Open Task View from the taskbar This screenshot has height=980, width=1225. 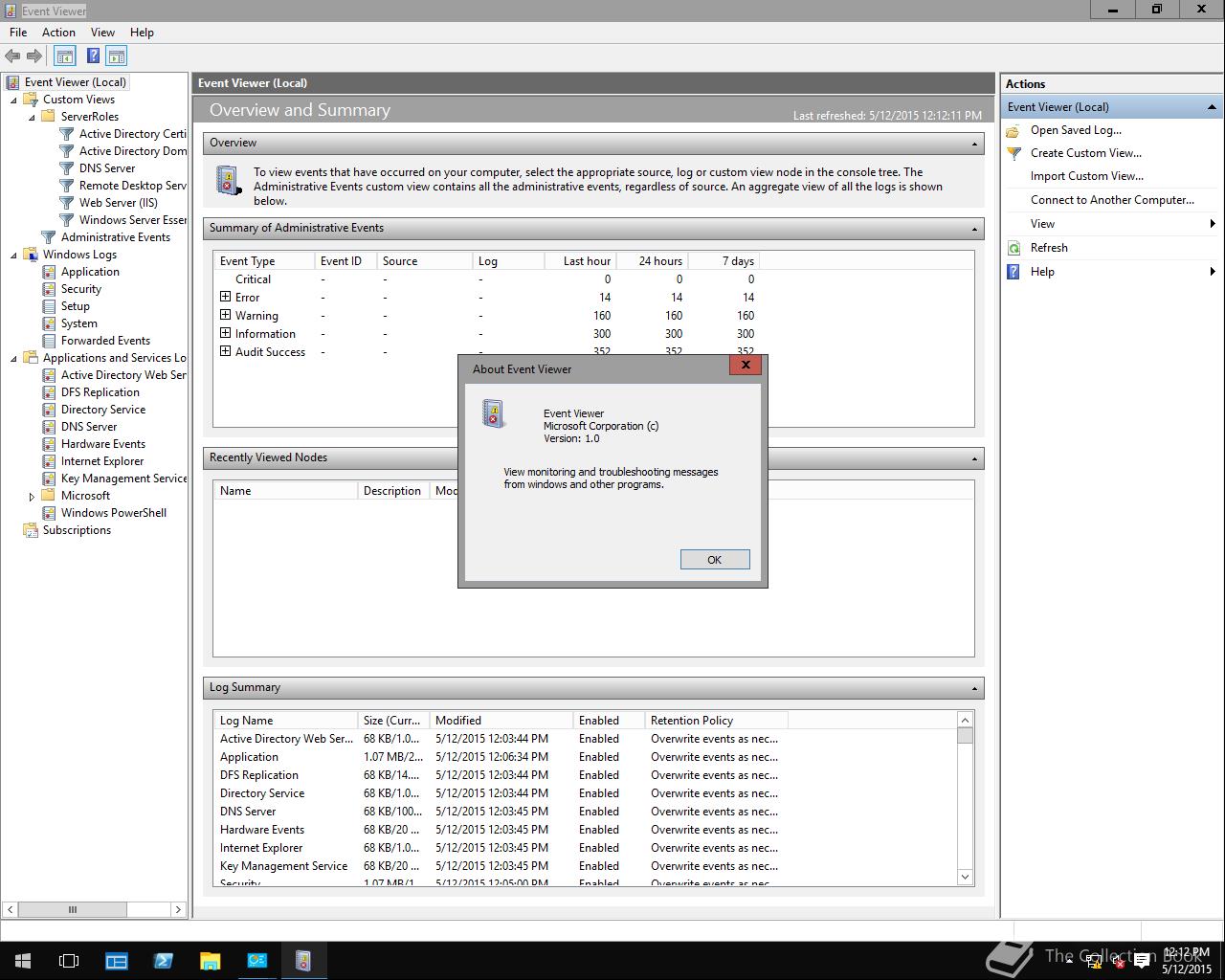[x=69, y=960]
